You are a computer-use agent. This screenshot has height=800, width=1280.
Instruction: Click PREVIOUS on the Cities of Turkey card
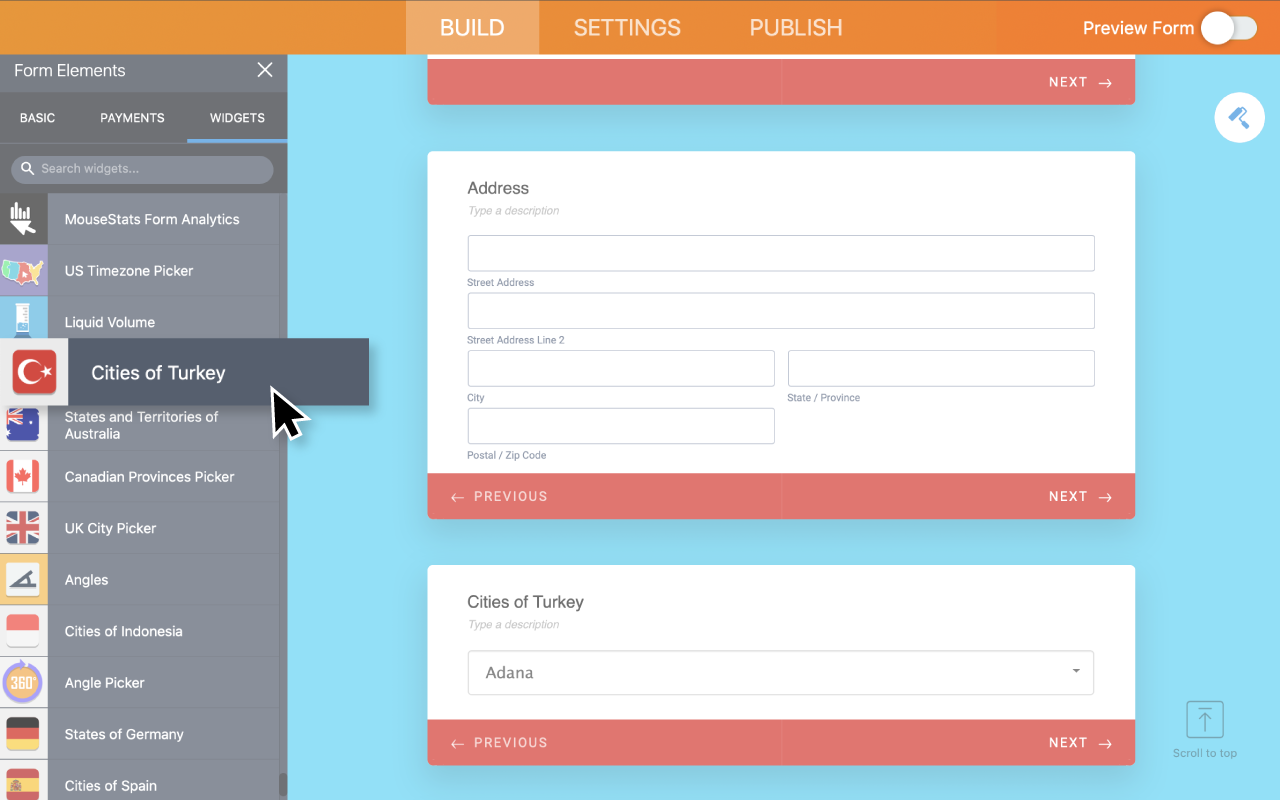[499, 743]
